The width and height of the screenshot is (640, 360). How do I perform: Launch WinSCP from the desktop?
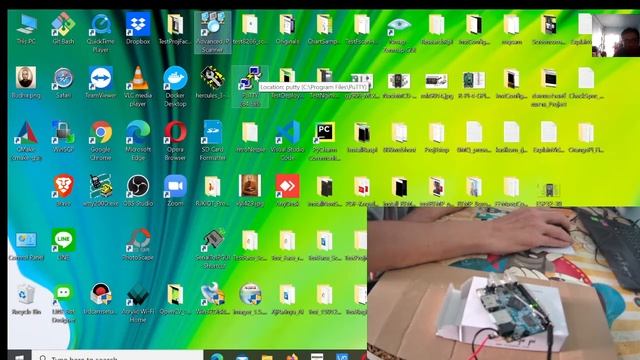[63, 137]
